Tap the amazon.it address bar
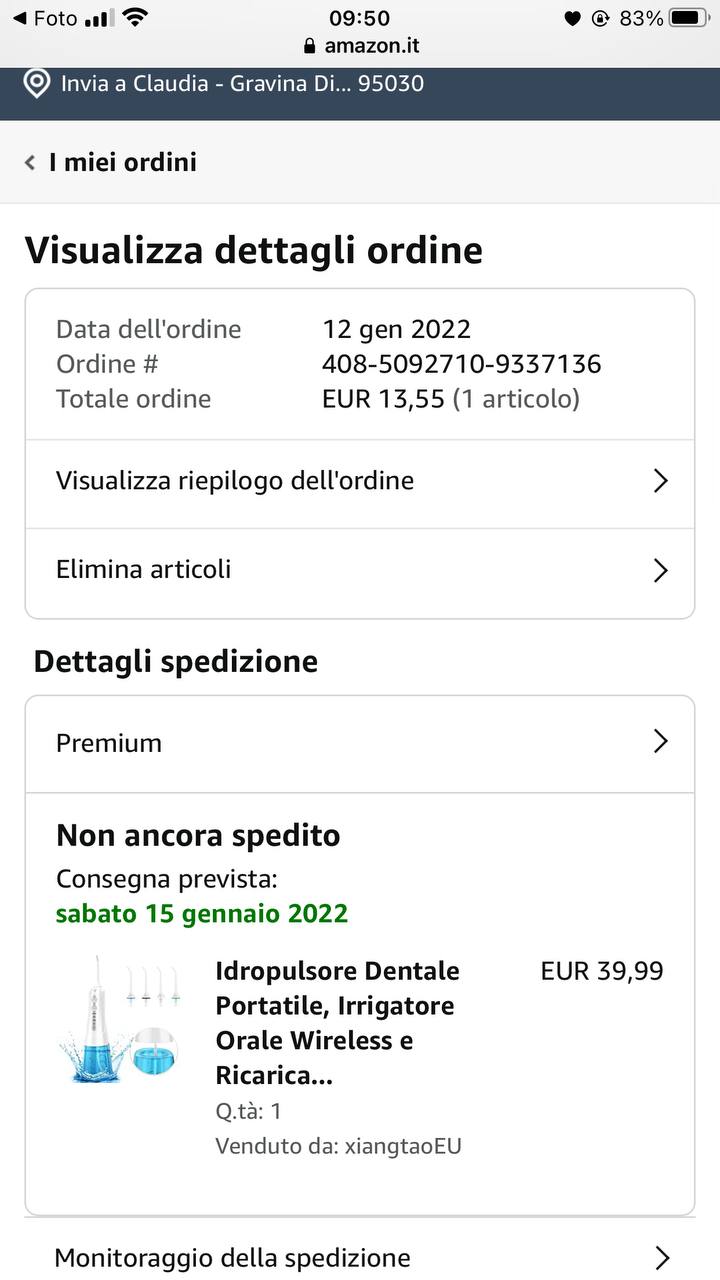The image size is (720, 1280). click(x=360, y=46)
